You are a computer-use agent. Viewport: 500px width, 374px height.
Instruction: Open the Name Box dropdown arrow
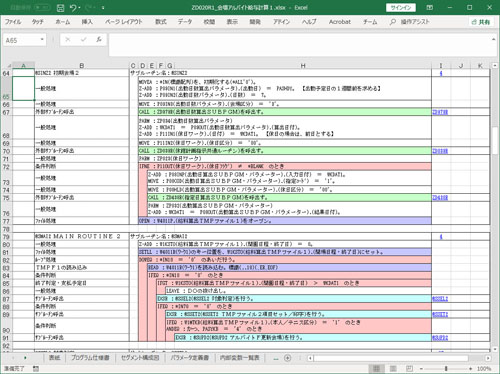tap(42, 40)
